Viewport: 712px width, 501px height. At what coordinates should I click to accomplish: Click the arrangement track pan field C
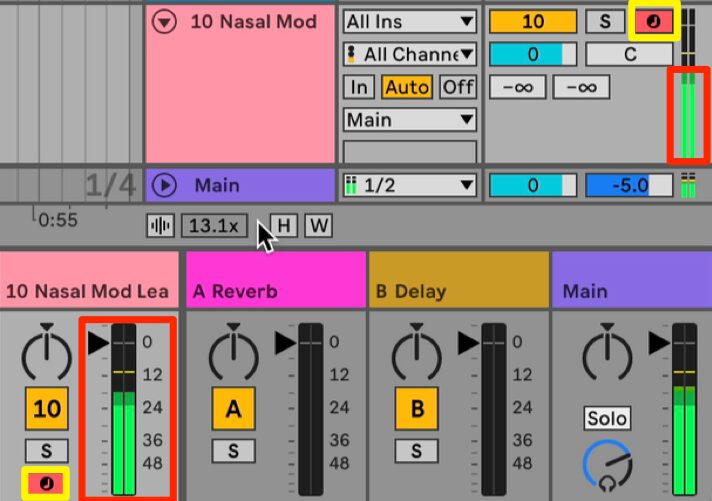click(629, 55)
